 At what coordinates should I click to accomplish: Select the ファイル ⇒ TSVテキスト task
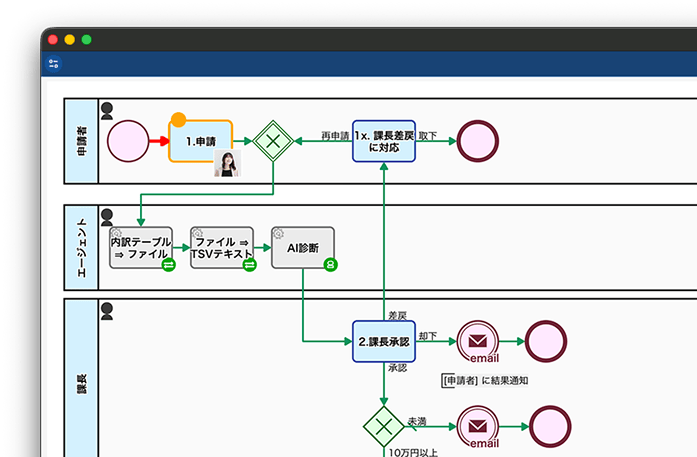(222, 248)
